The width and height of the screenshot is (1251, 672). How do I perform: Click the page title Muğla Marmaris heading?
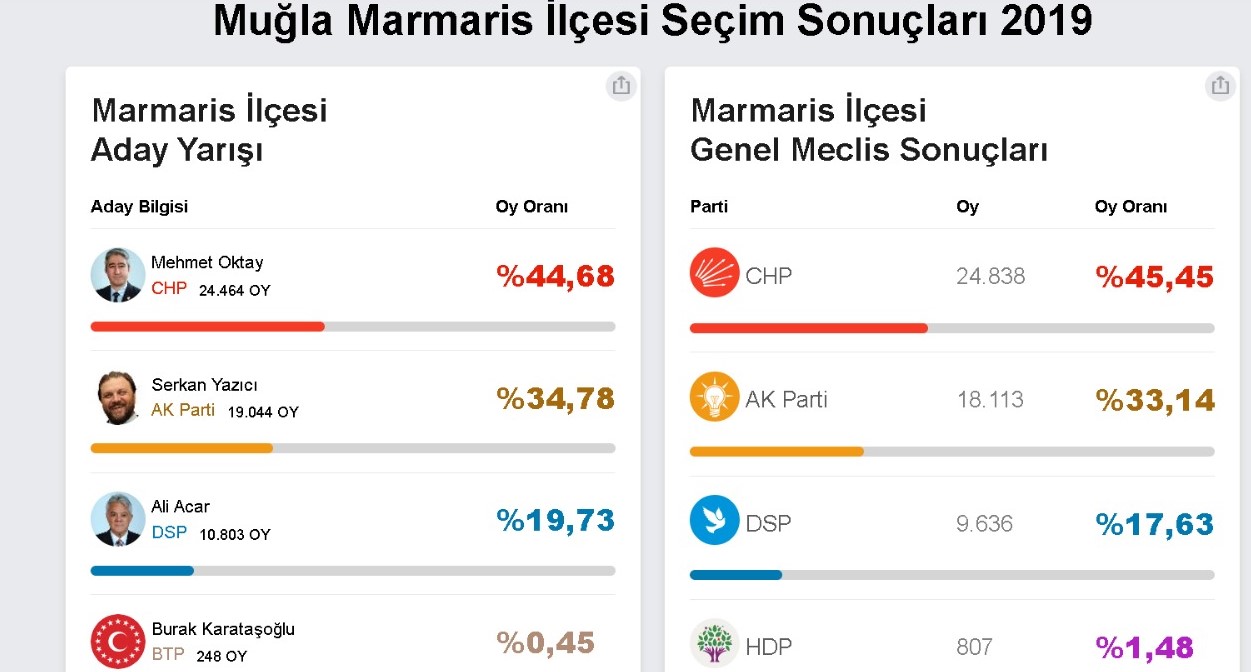pos(652,22)
